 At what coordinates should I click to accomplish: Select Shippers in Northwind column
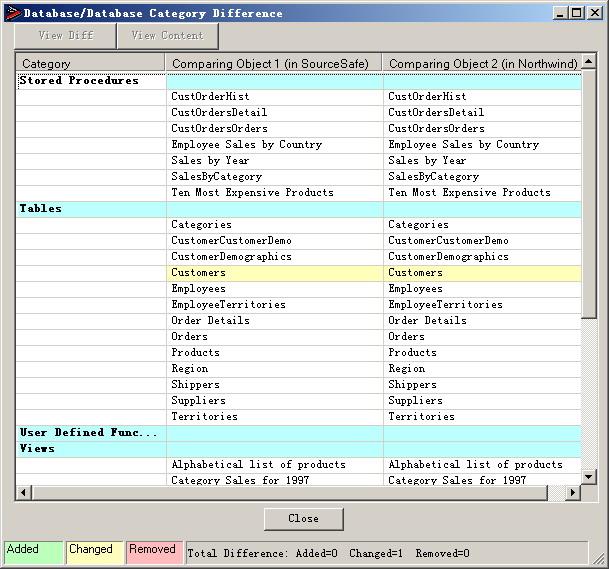tap(482, 385)
